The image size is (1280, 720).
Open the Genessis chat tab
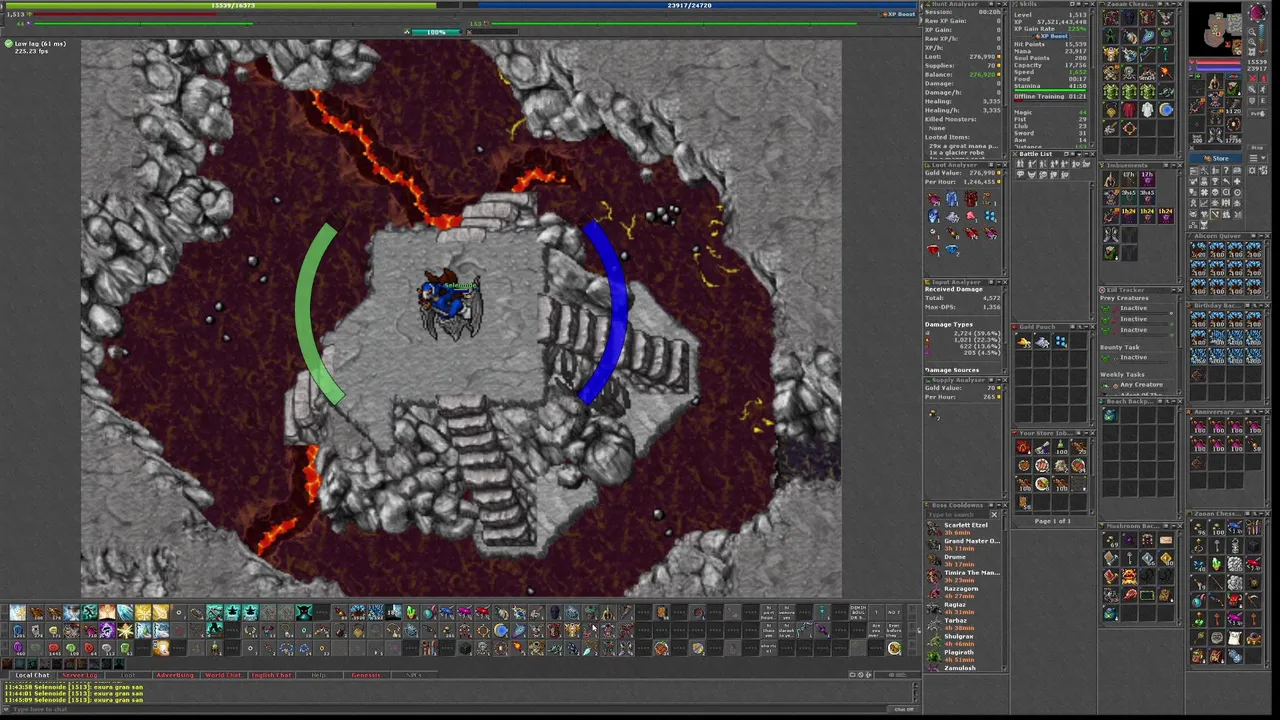366,674
